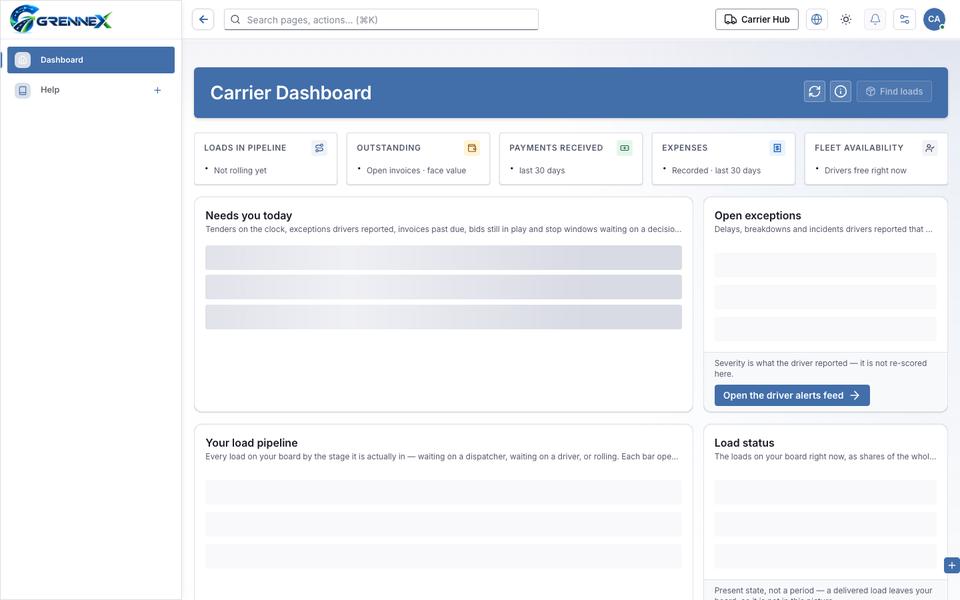
Task: Click the 'FLEET AVAILABILITY' label
Action: [x=859, y=148]
